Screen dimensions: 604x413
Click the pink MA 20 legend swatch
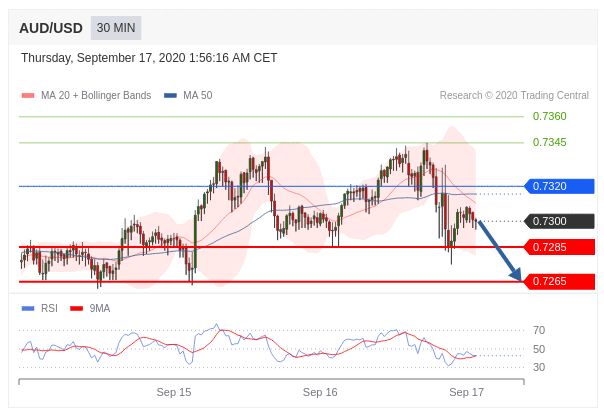pos(28,96)
